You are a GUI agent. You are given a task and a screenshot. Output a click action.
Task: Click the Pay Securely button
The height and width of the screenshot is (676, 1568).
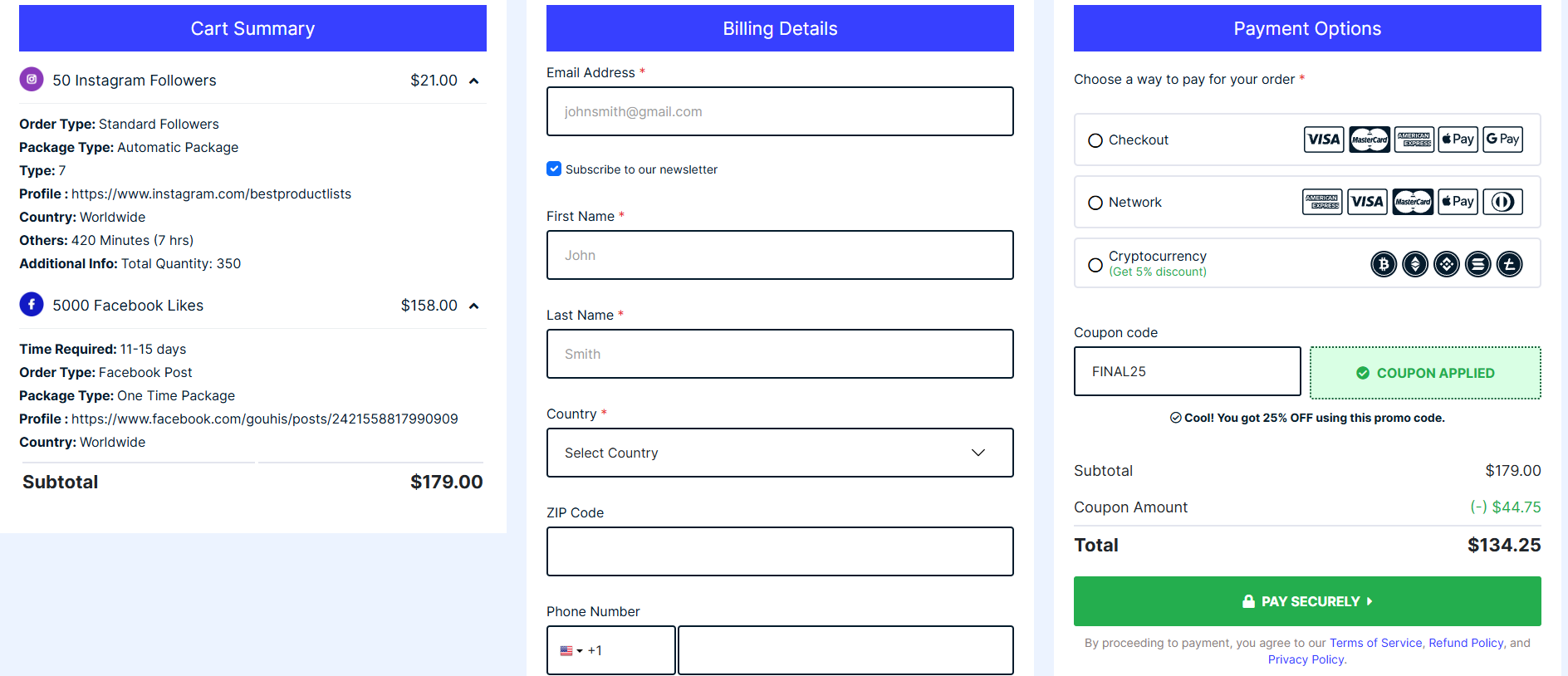coord(1307,601)
